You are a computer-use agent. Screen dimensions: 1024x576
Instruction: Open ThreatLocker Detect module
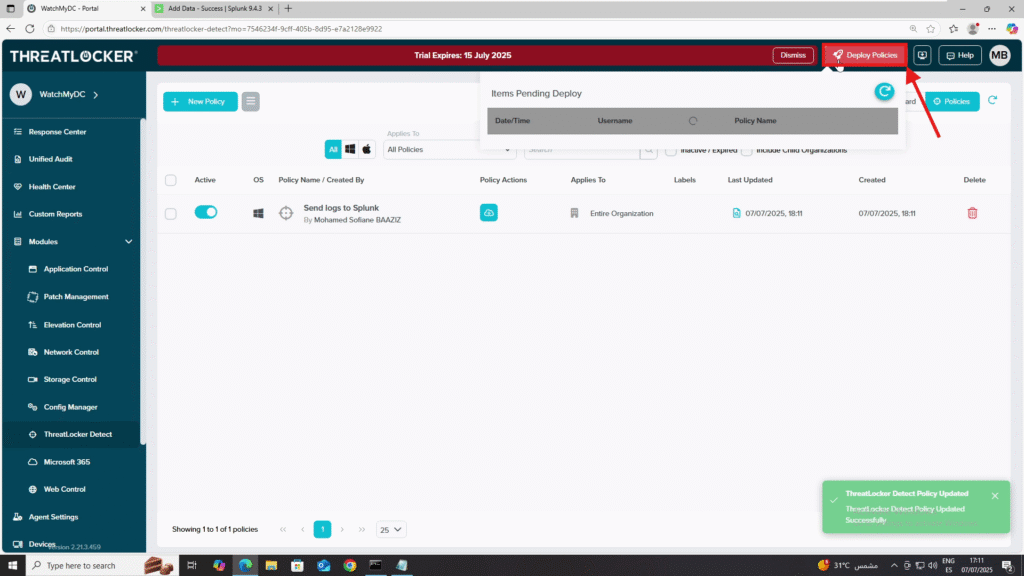77,434
